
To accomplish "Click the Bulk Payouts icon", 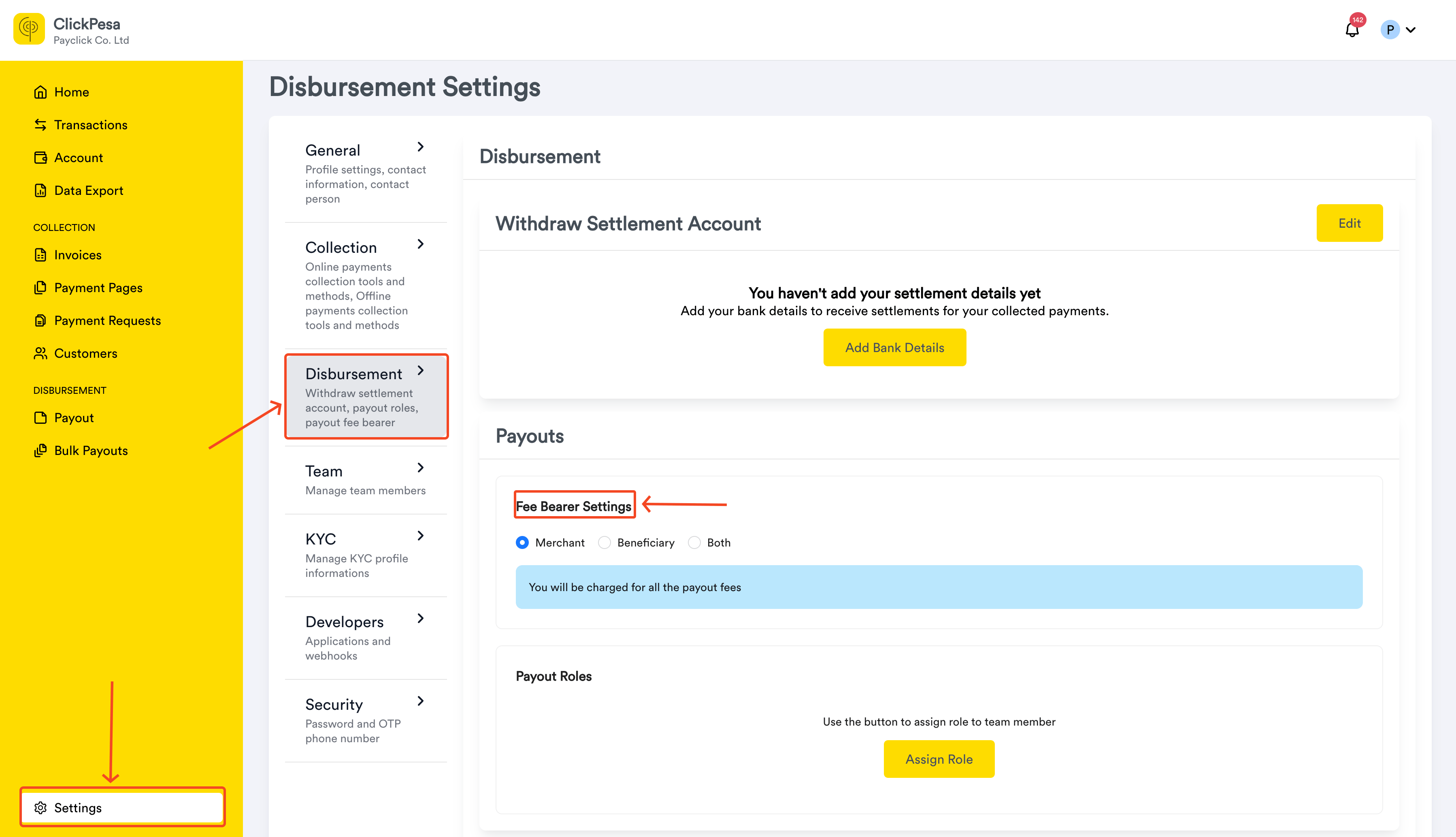I will point(40,450).
